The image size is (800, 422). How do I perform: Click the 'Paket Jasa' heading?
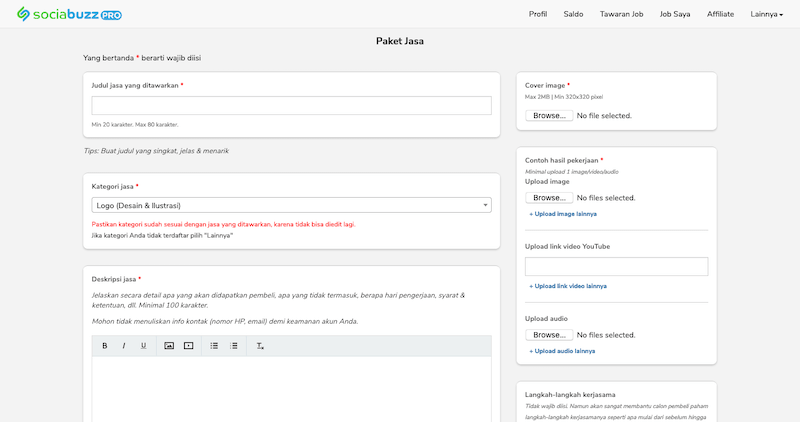(399, 41)
